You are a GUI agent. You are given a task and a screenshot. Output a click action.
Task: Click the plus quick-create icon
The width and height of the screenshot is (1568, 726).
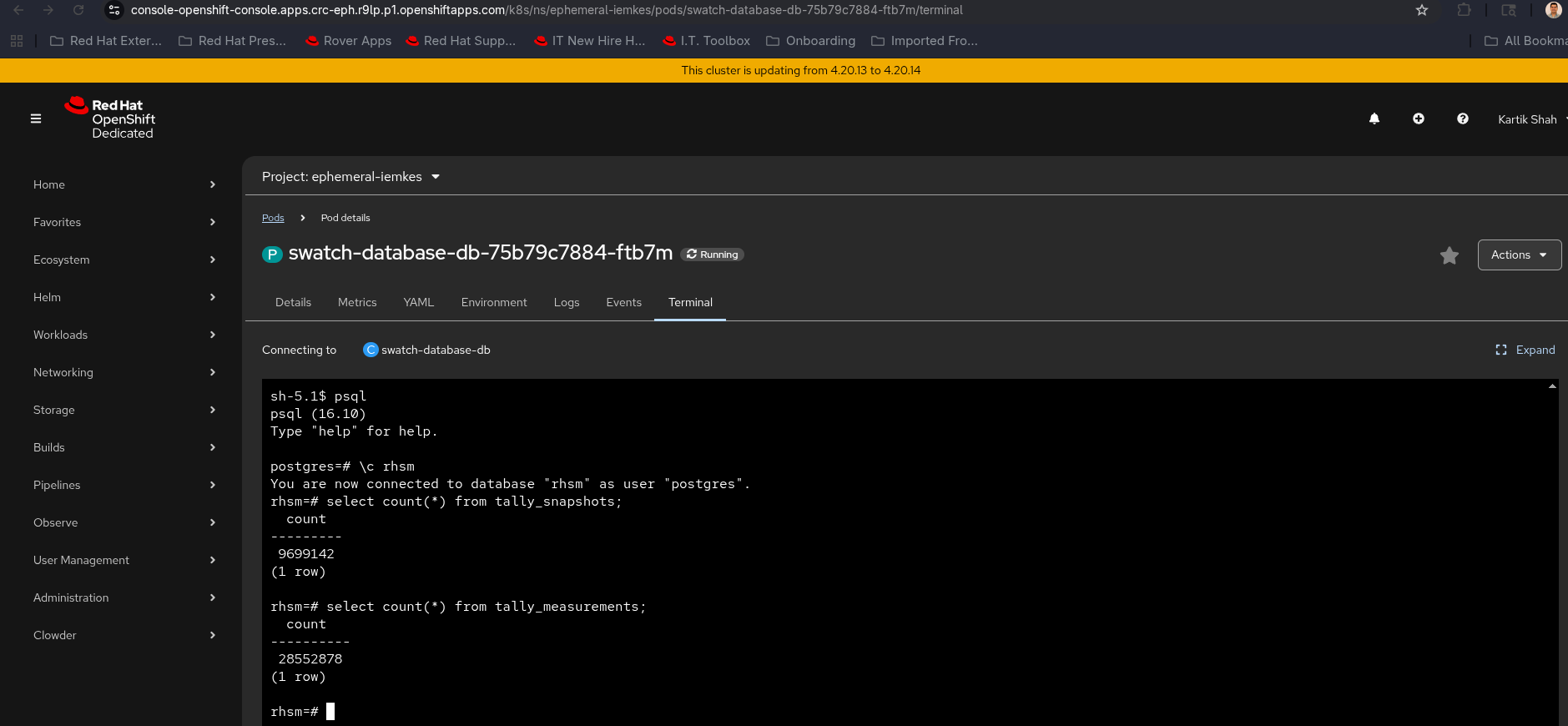[1419, 118]
